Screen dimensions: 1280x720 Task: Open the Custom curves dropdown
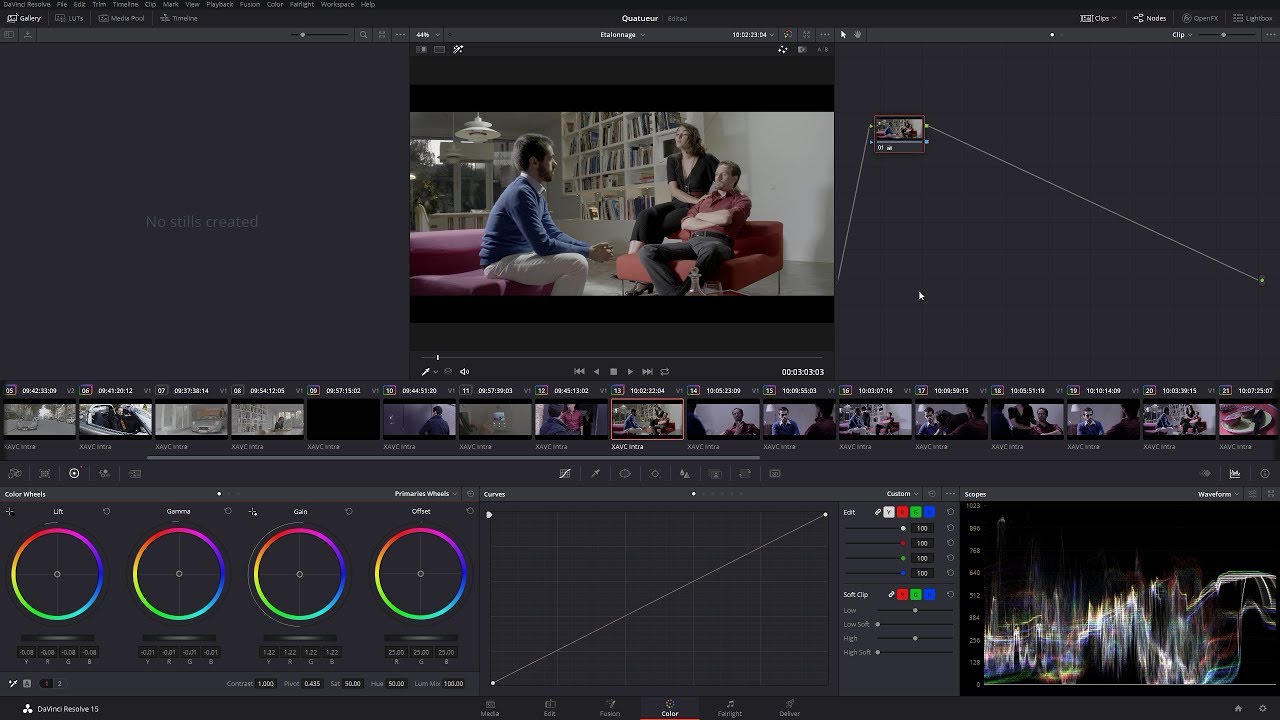(902, 494)
